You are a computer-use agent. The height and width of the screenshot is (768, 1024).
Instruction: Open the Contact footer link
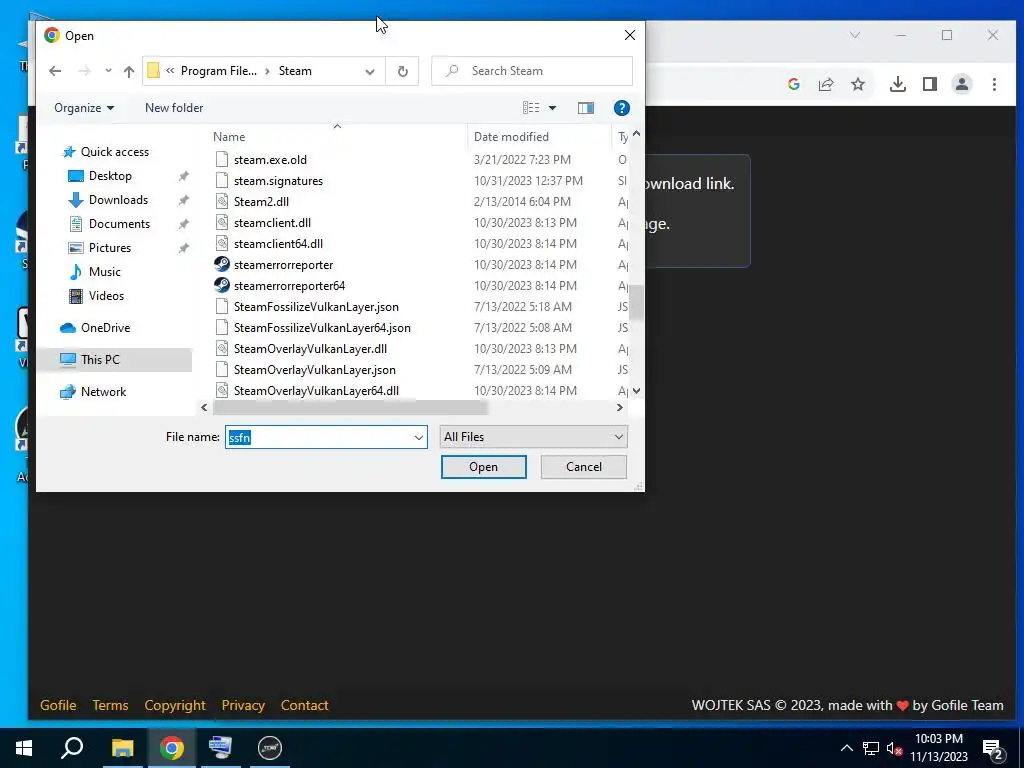(304, 705)
